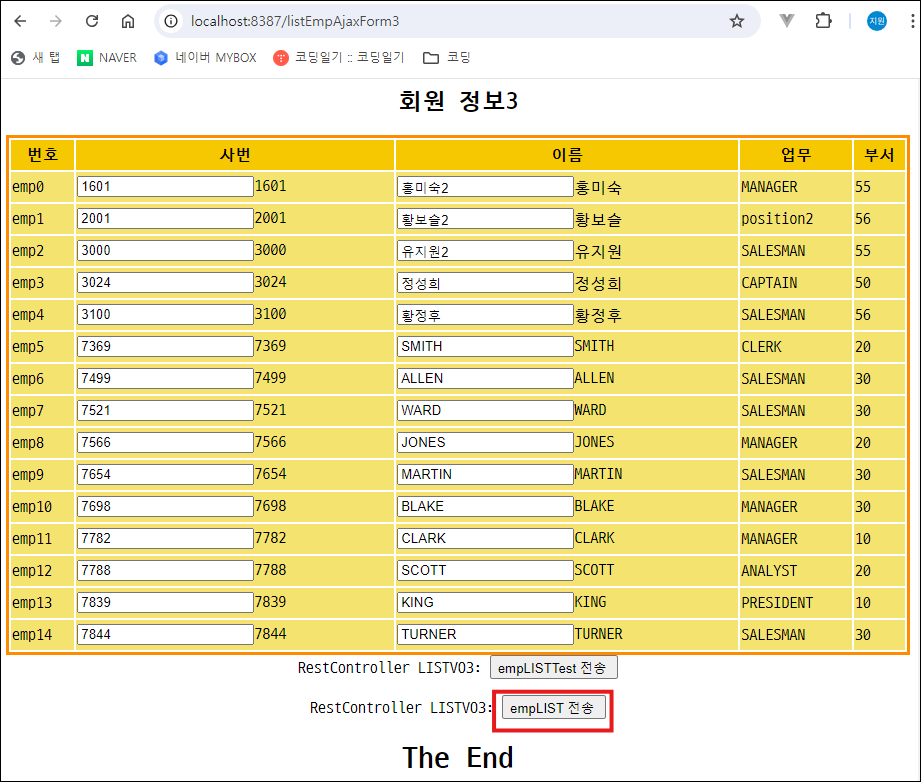Viewport: 921px width, 782px height.
Task: Select the 이름 column header
Action: click(567, 155)
